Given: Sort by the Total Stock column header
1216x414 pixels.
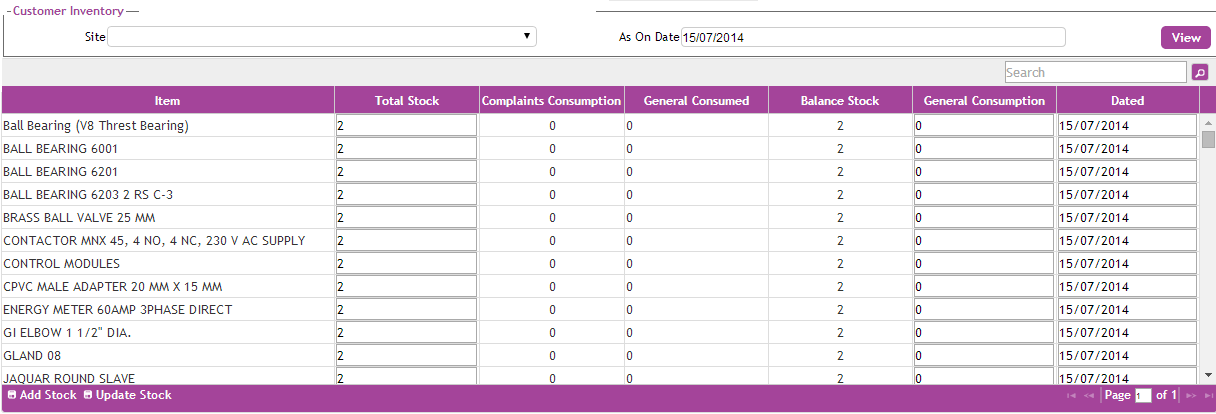Looking at the screenshot, I should [x=406, y=100].
